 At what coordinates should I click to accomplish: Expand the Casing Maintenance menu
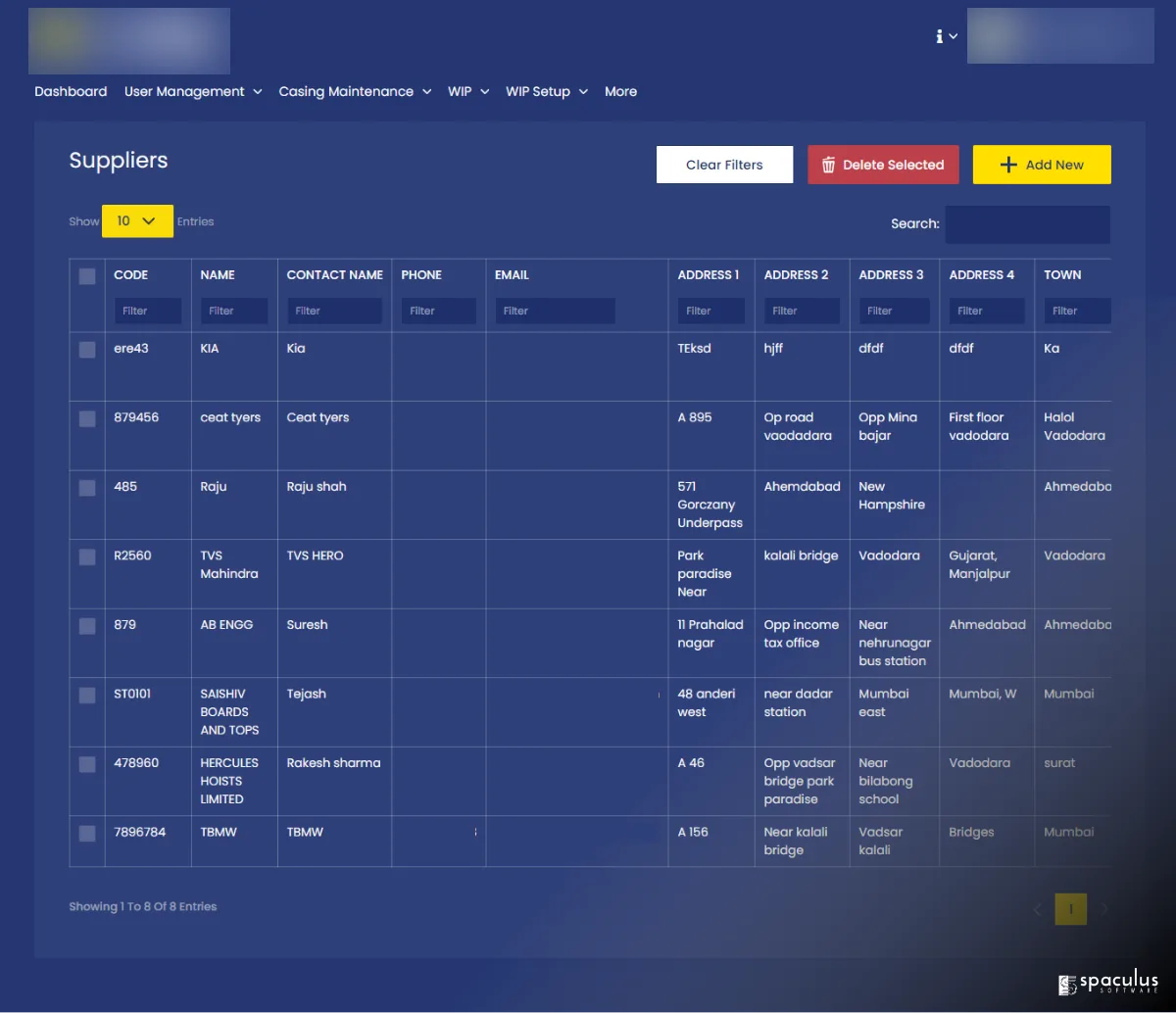pyautogui.click(x=355, y=91)
